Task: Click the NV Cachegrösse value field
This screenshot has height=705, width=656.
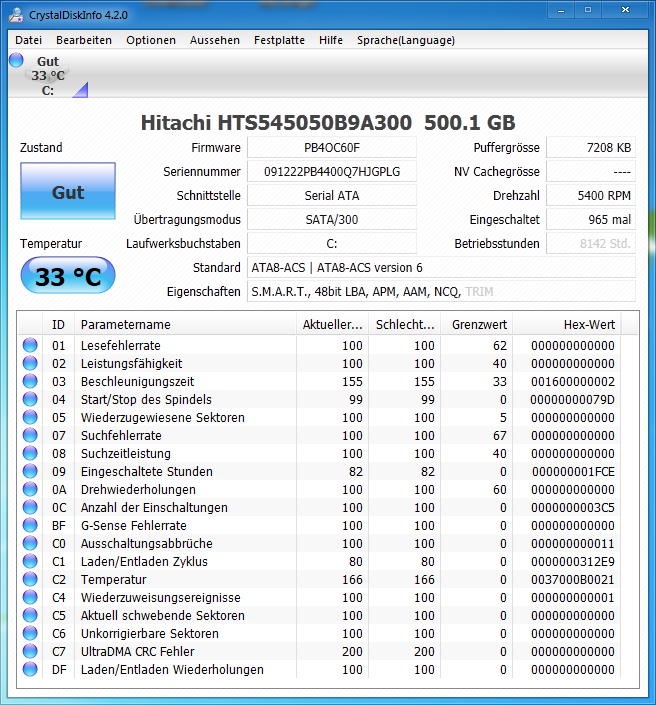Action: tap(591, 172)
